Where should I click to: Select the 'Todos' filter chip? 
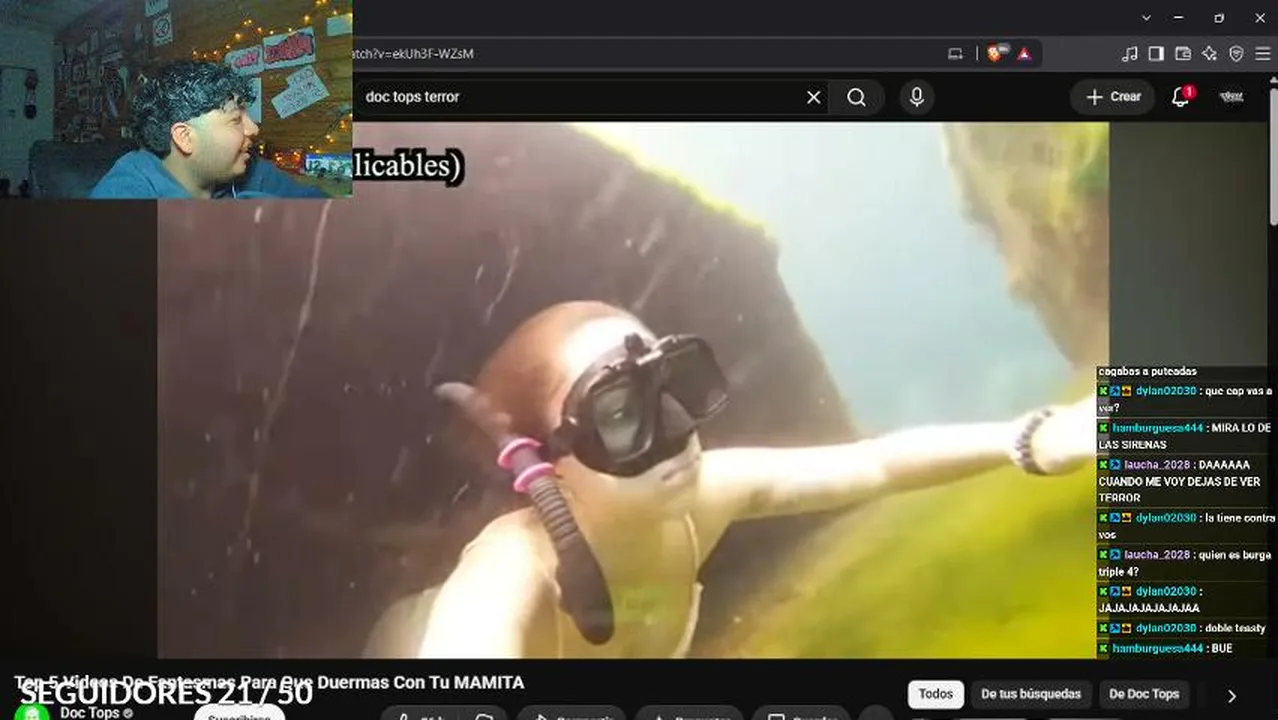(x=936, y=694)
